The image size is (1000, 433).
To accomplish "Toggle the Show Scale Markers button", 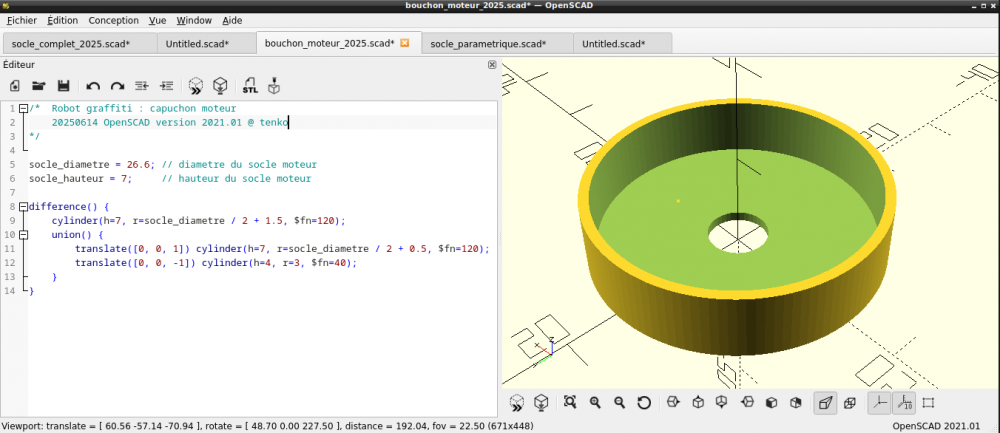I will coord(903,403).
